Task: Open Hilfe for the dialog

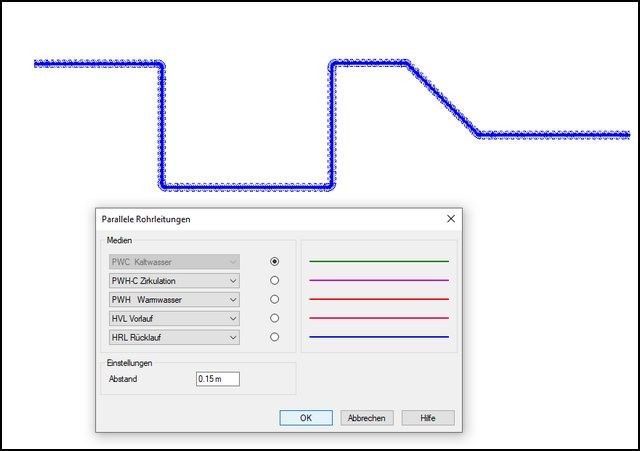Action: point(428,418)
